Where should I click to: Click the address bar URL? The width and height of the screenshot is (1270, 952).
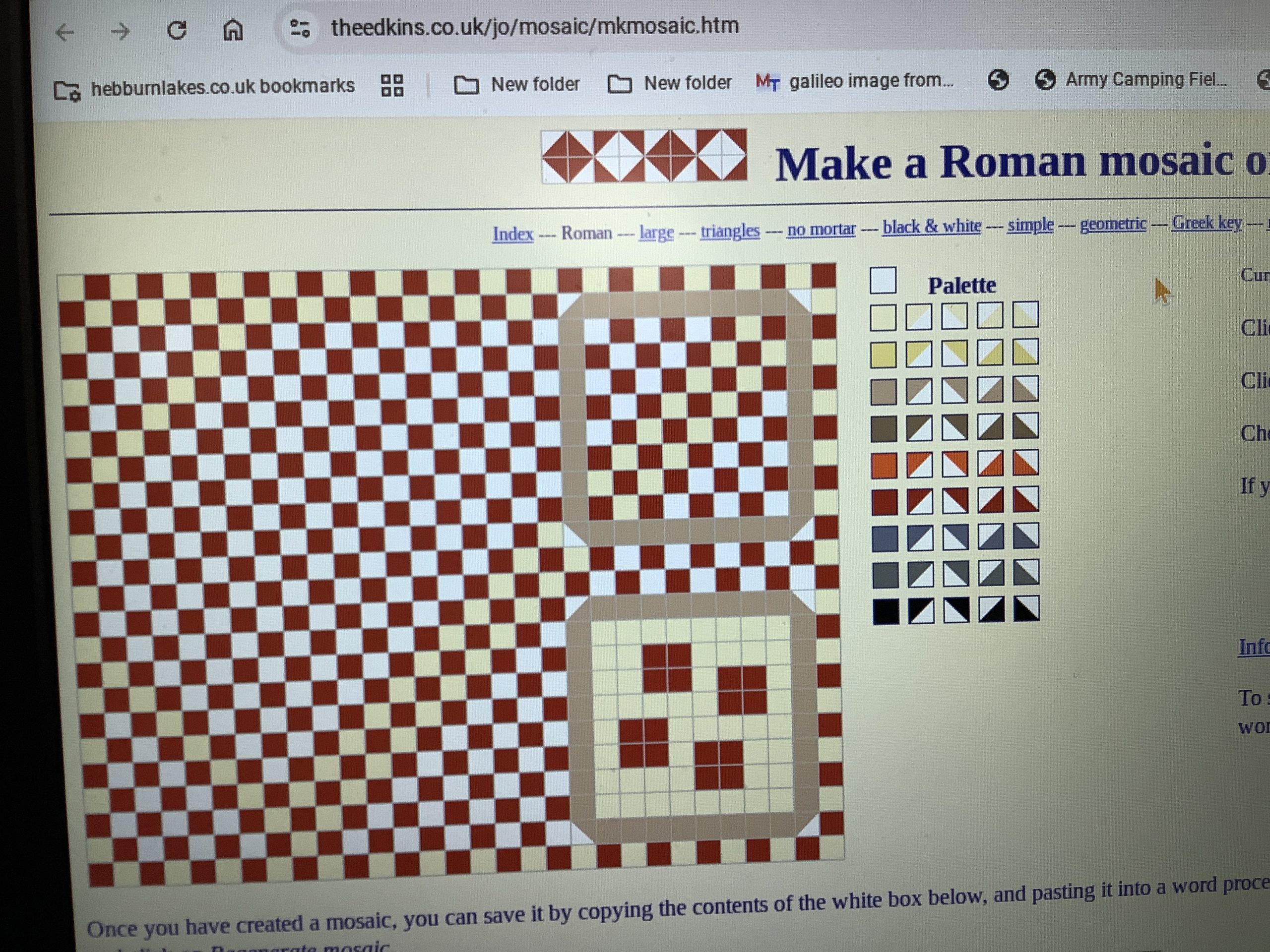(534, 26)
